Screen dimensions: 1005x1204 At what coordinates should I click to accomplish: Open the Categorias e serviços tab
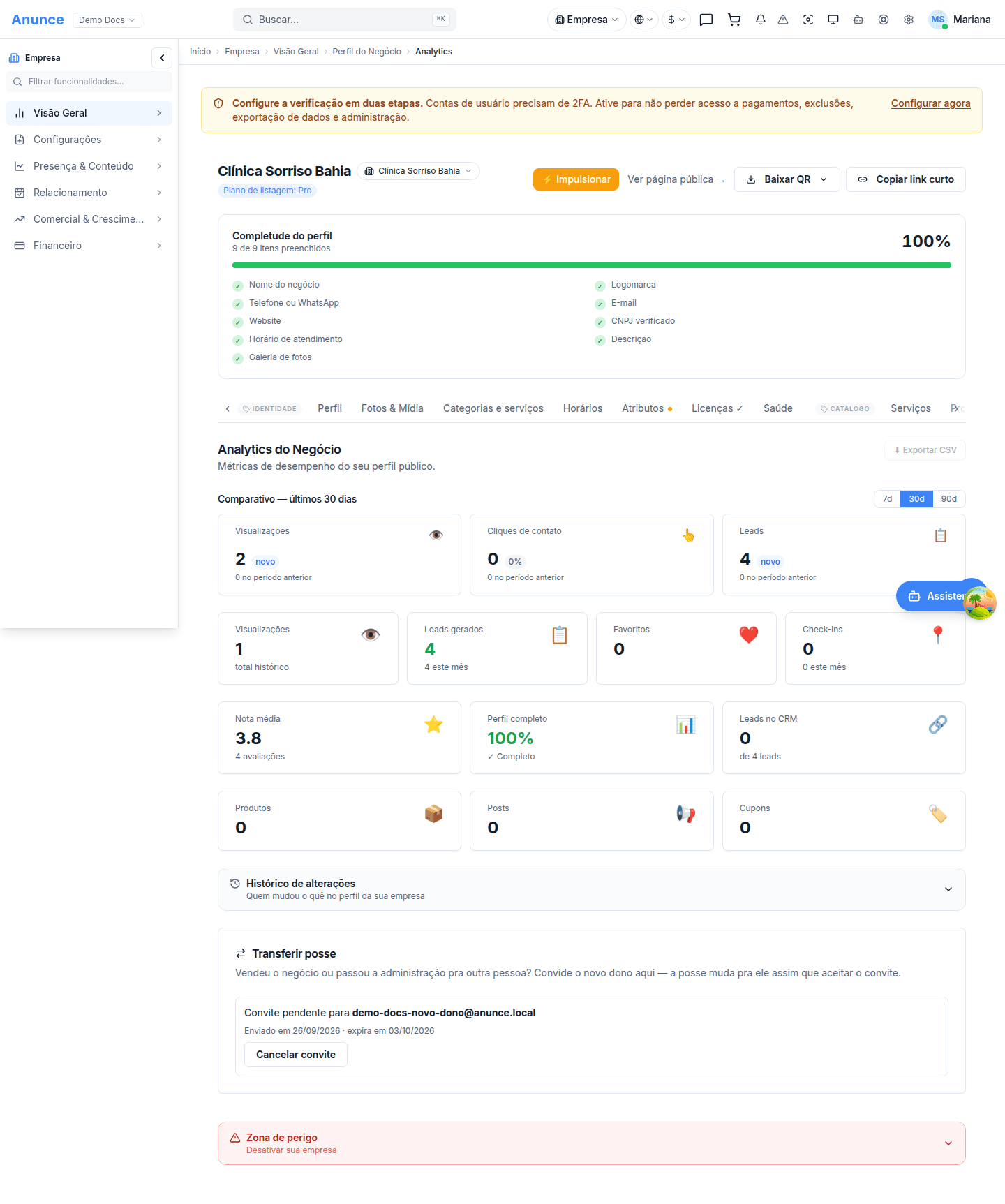coord(493,408)
